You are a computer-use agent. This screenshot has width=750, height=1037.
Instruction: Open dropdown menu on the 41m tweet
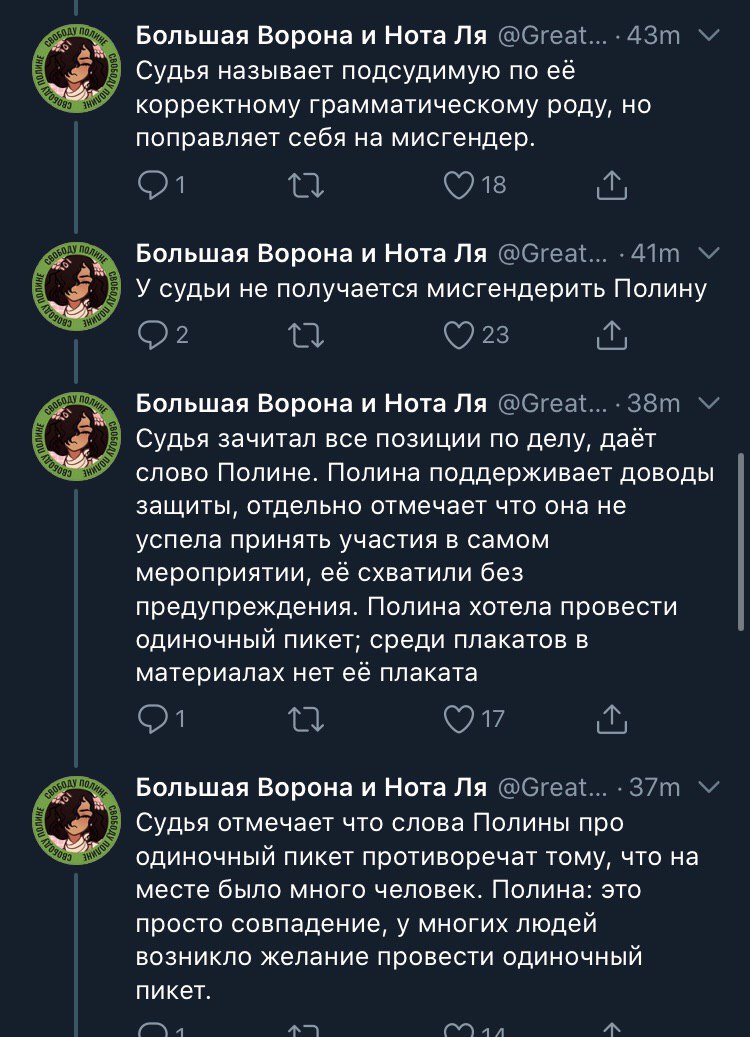pyautogui.click(x=708, y=253)
